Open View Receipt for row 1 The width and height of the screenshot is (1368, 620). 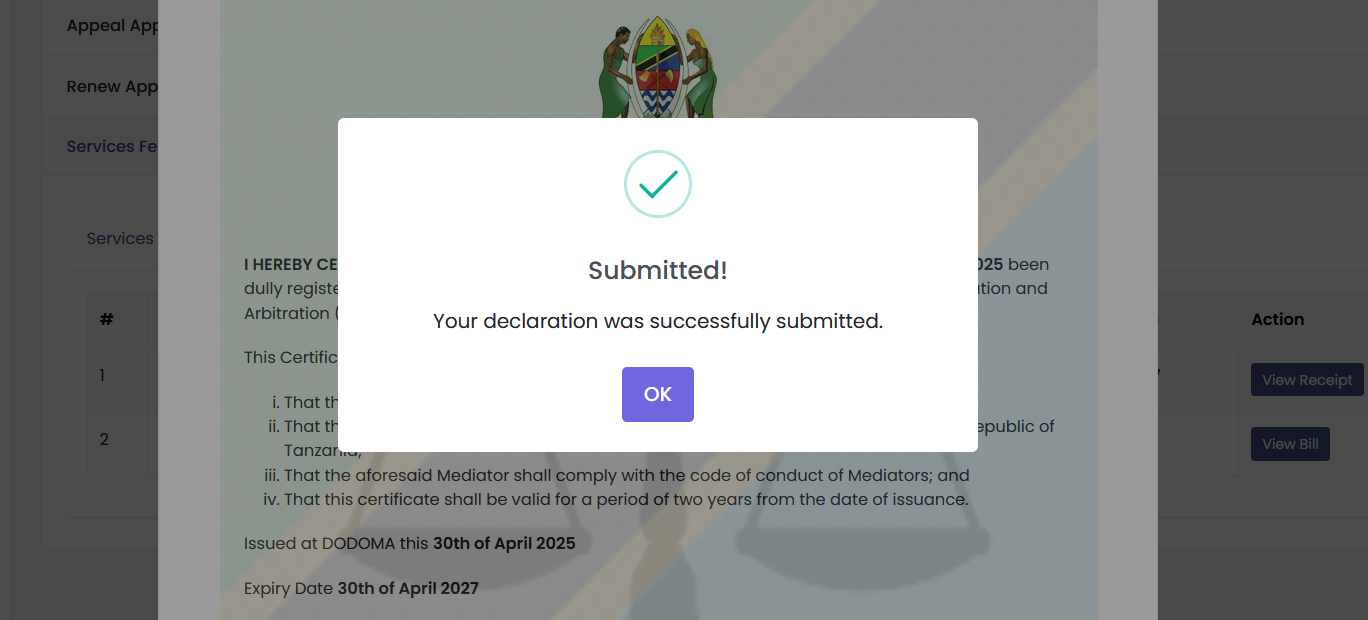[x=1306, y=380]
